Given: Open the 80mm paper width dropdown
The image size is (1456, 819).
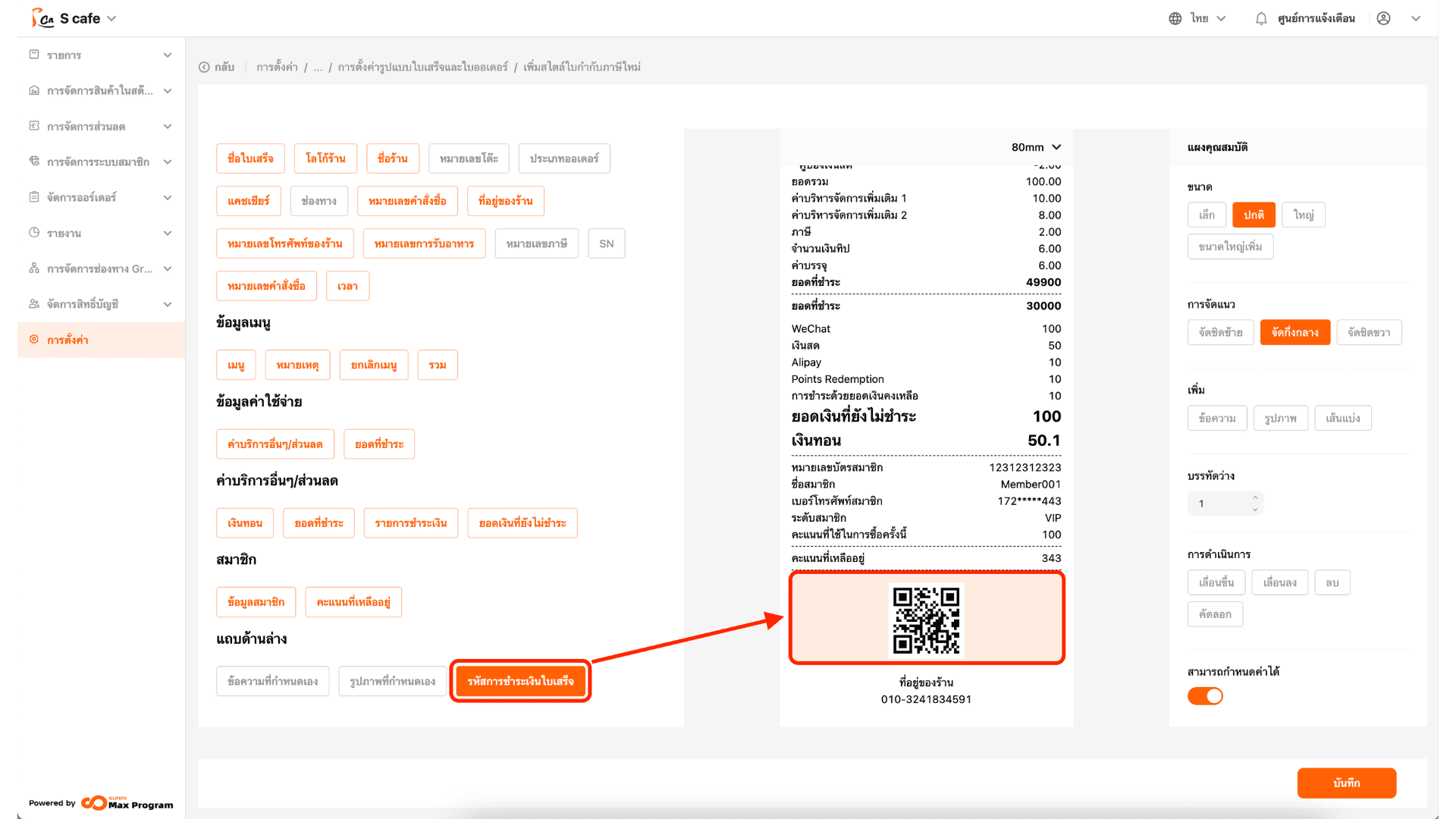Looking at the screenshot, I should 1036,147.
